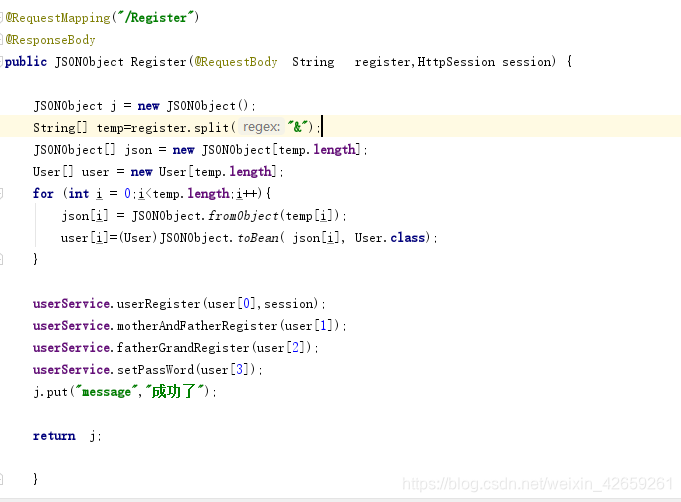Click the int keyword in the for loop

(x=79, y=194)
